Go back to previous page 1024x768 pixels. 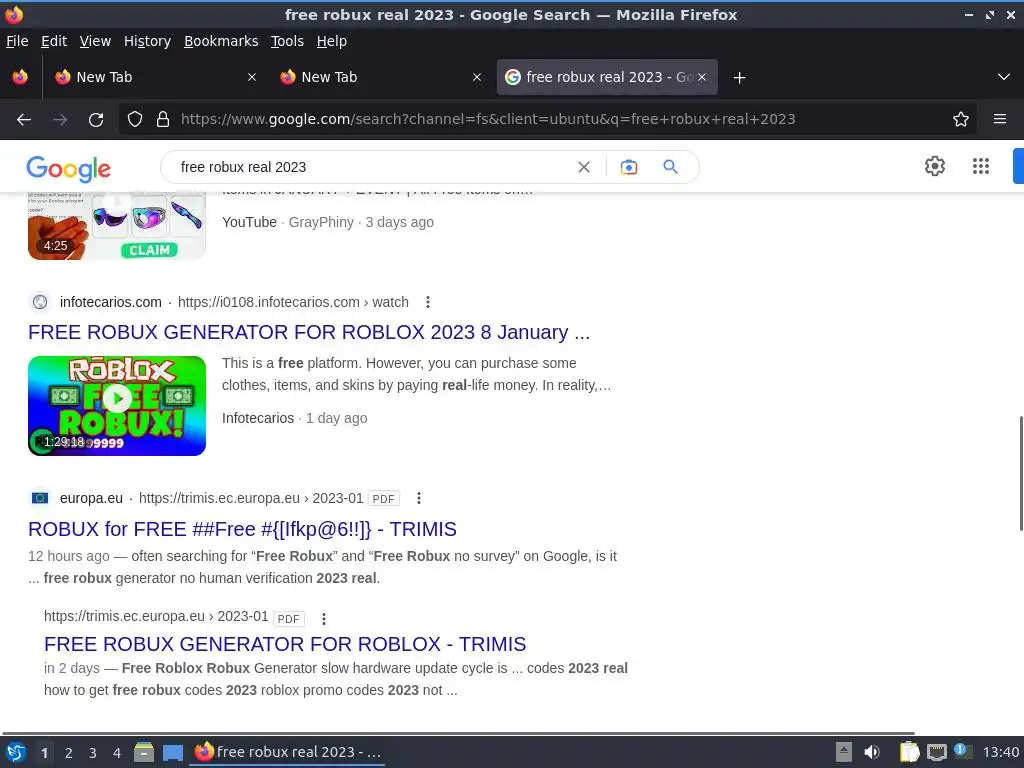point(24,120)
